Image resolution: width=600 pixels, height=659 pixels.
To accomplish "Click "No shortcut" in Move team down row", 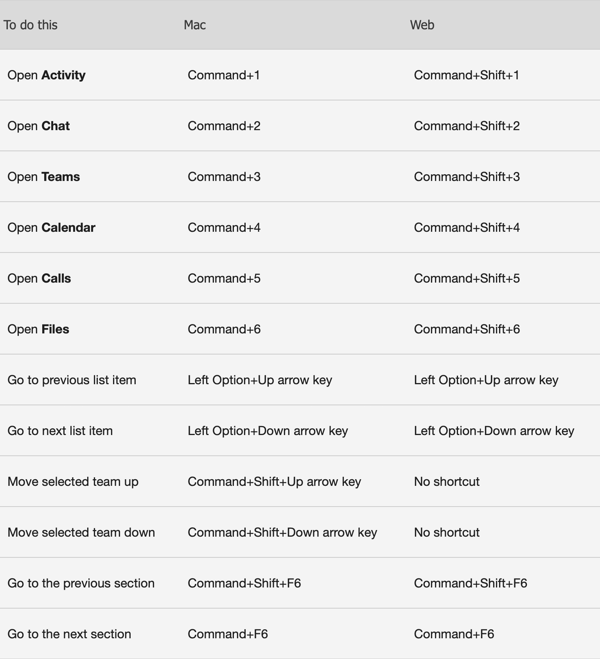I will 447,533.
